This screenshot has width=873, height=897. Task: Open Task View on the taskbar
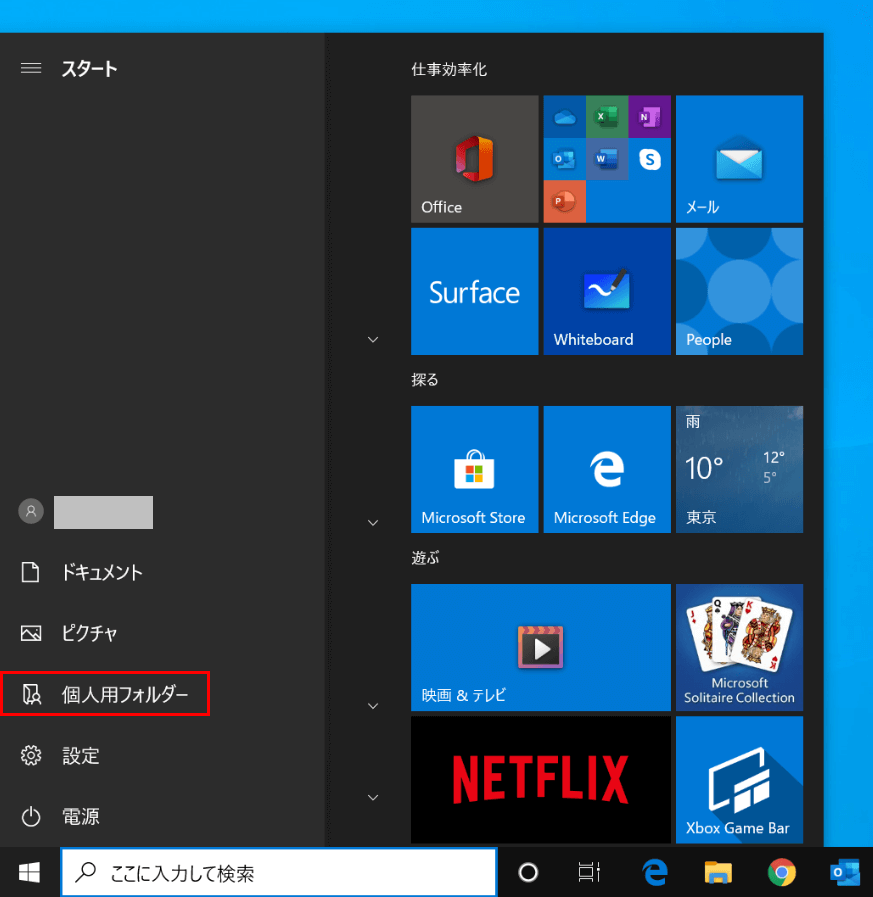589,872
